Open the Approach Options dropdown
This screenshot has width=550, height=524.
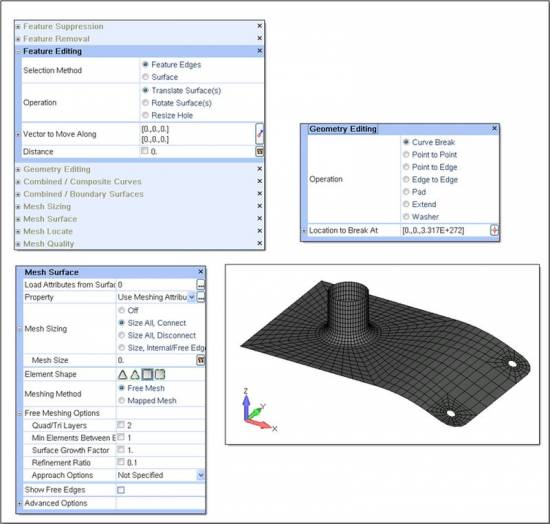[x=161, y=475]
